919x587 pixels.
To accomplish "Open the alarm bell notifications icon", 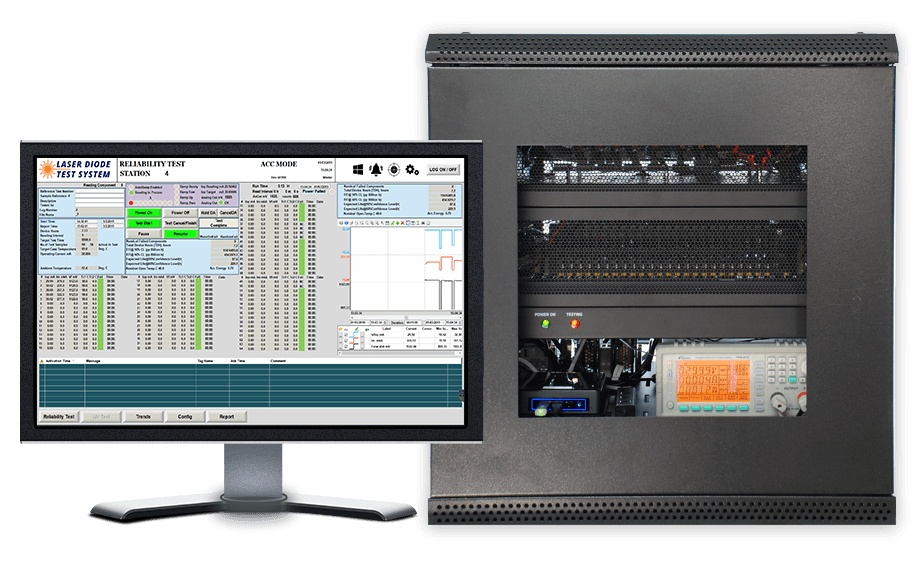I will 377,170.
